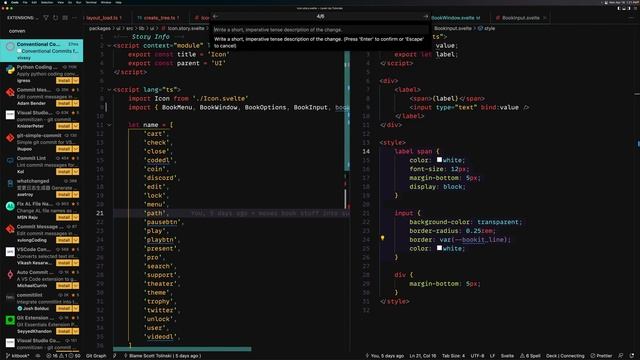This screenshot has height=360, width=640.
Task: Open the Git Extension green icon
Action: (x=10, y=320)
